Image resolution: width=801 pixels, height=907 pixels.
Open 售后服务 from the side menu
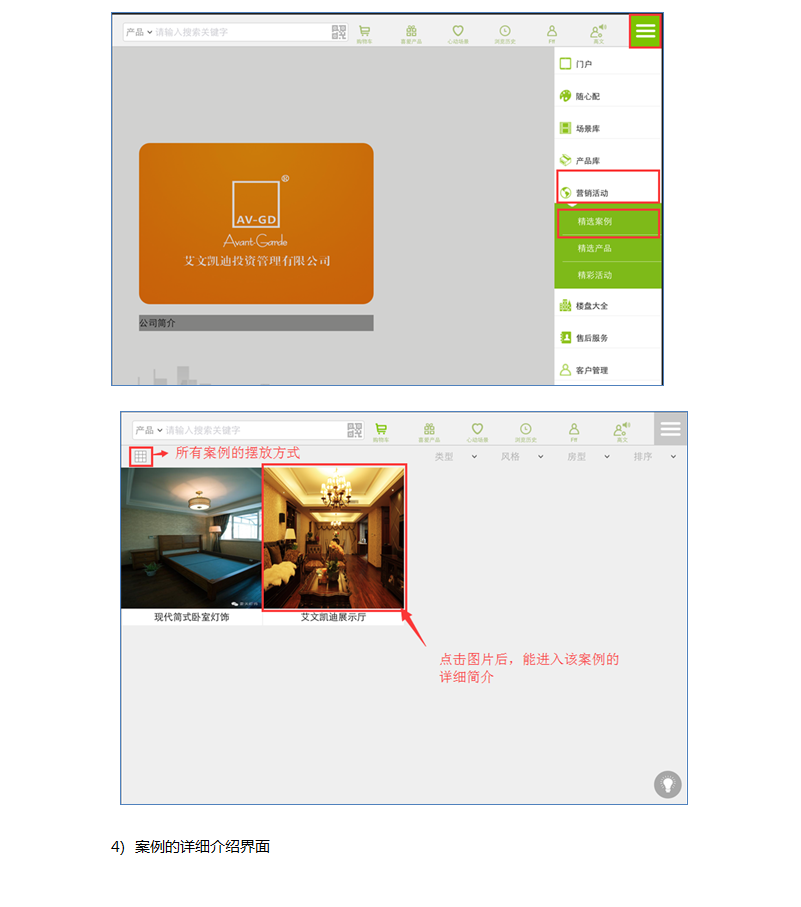click(608, 338)
